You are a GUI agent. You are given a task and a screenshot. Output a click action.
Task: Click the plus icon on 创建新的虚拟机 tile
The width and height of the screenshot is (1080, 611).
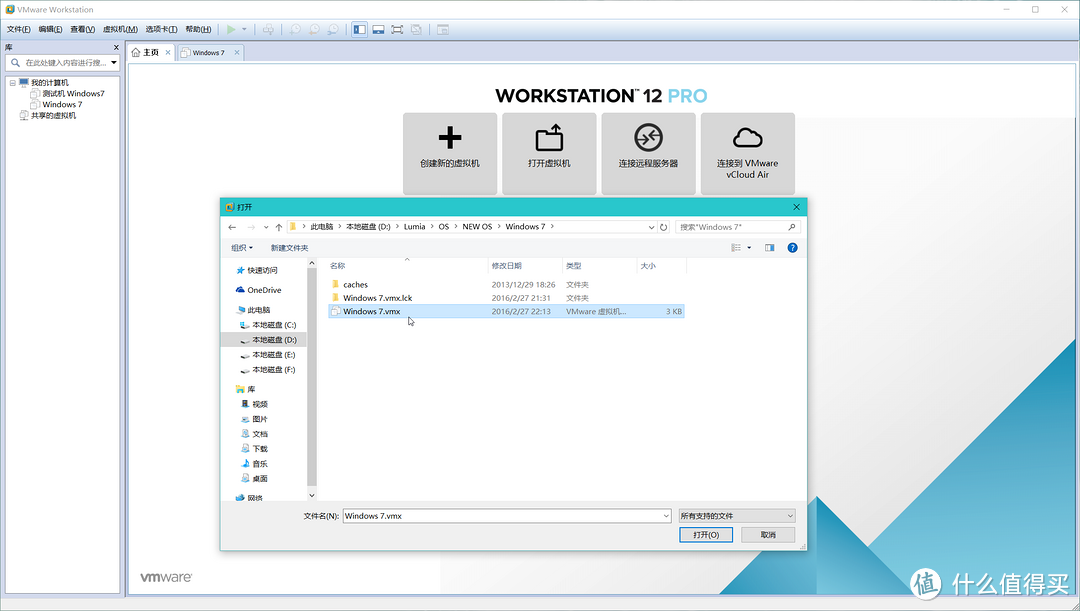(x=450, y=138)
